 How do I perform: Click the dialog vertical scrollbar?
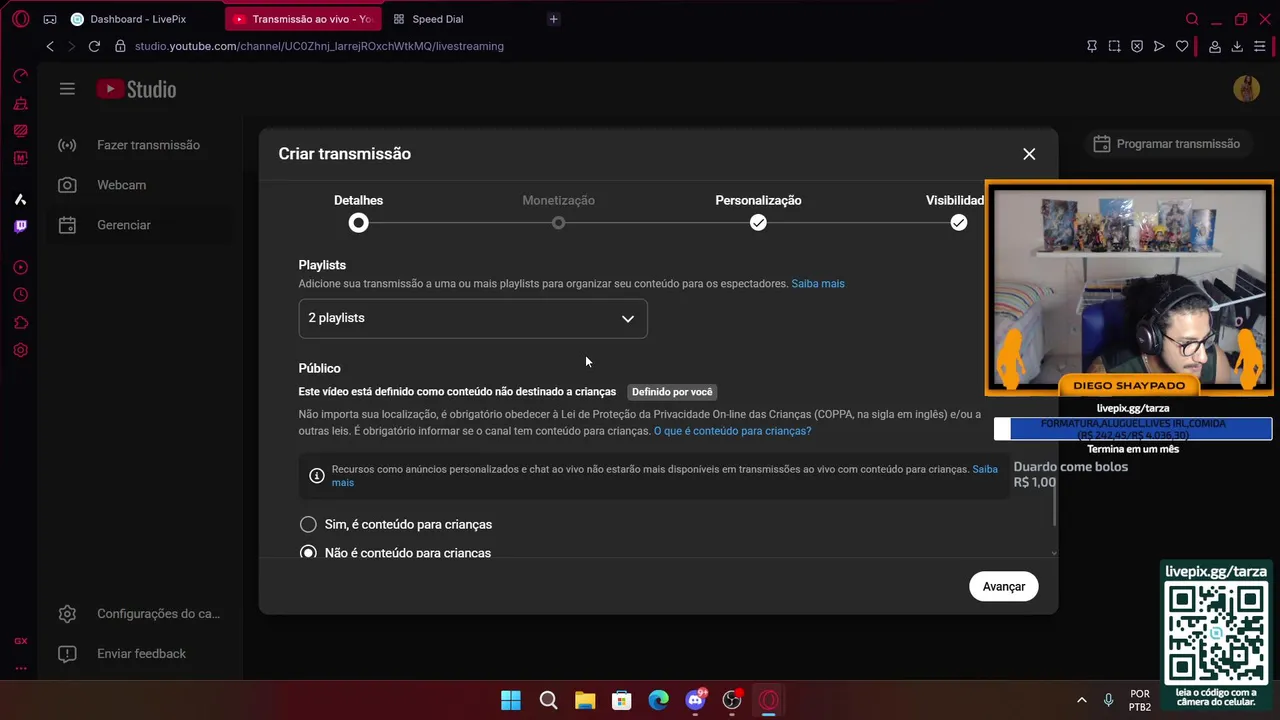click(x=1054, y=505)
